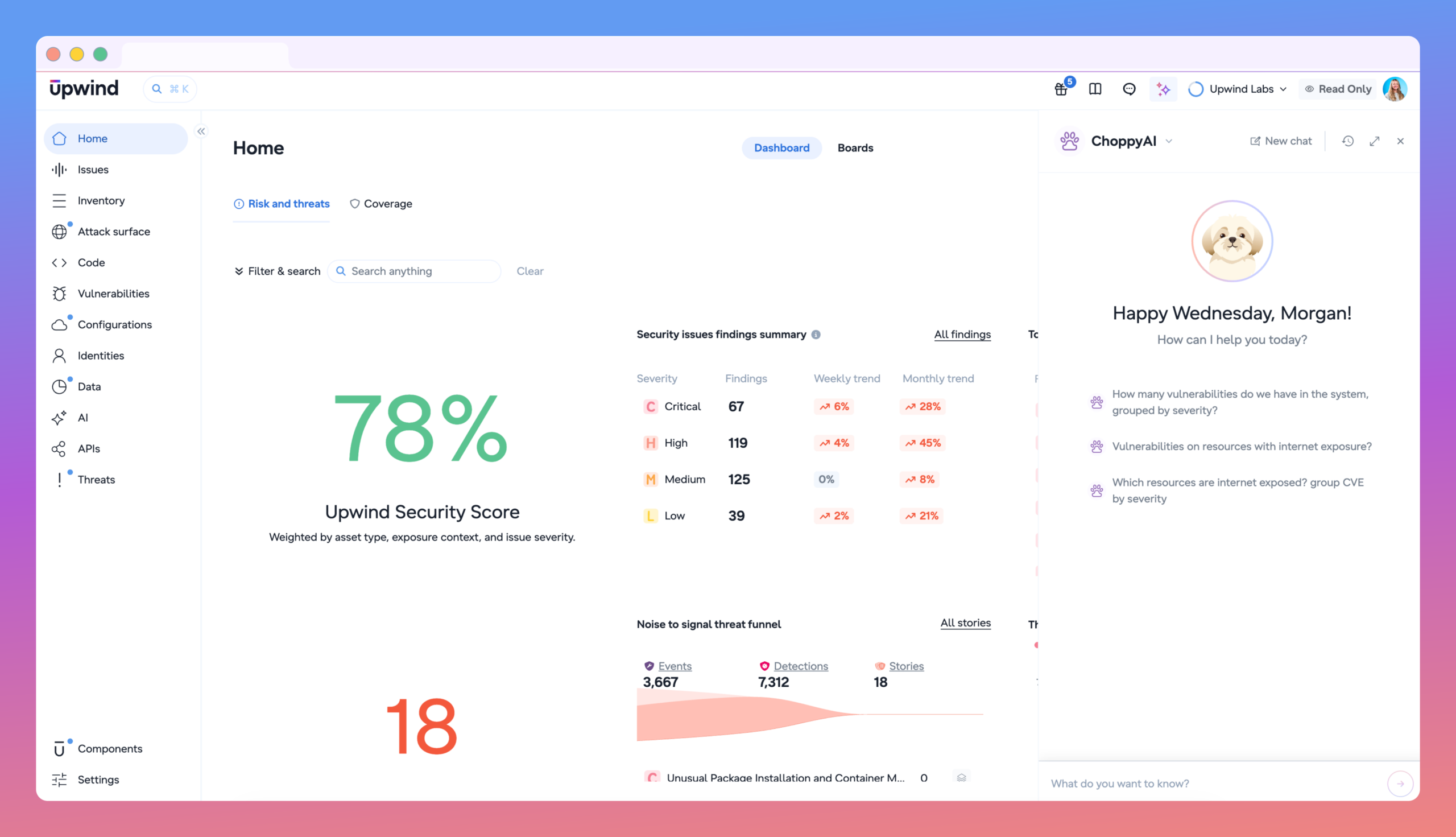
Task: Select suggestion about vulnerabilities with internet exposure
Action: point(1231,447)
